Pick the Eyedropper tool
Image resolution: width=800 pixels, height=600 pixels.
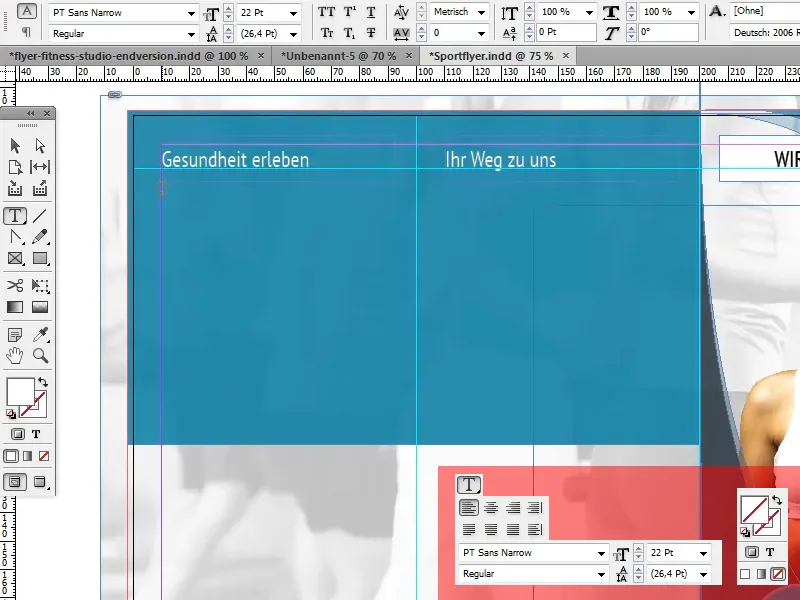click(x=40, y=335)
